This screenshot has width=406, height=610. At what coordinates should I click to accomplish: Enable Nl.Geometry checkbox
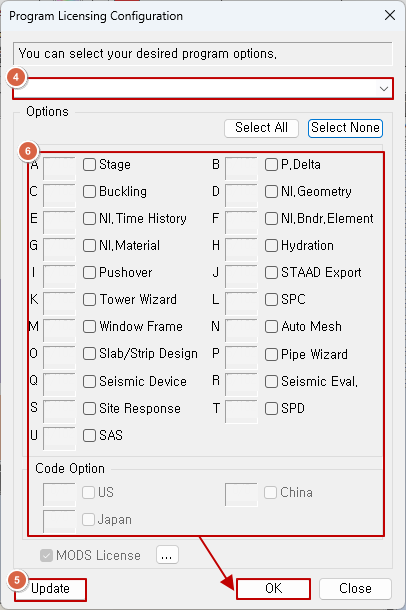pos(271,191)
